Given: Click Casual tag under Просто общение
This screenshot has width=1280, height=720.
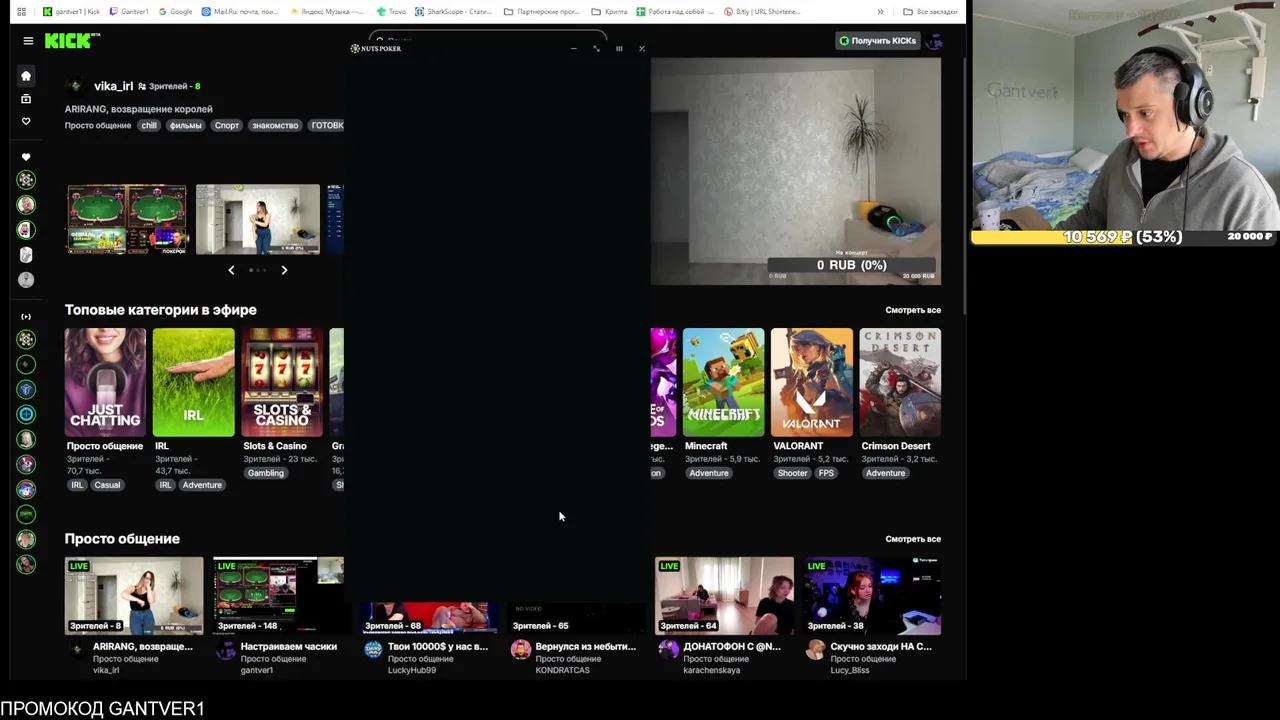Looking at the screenshot, I should tap(107, 485).
